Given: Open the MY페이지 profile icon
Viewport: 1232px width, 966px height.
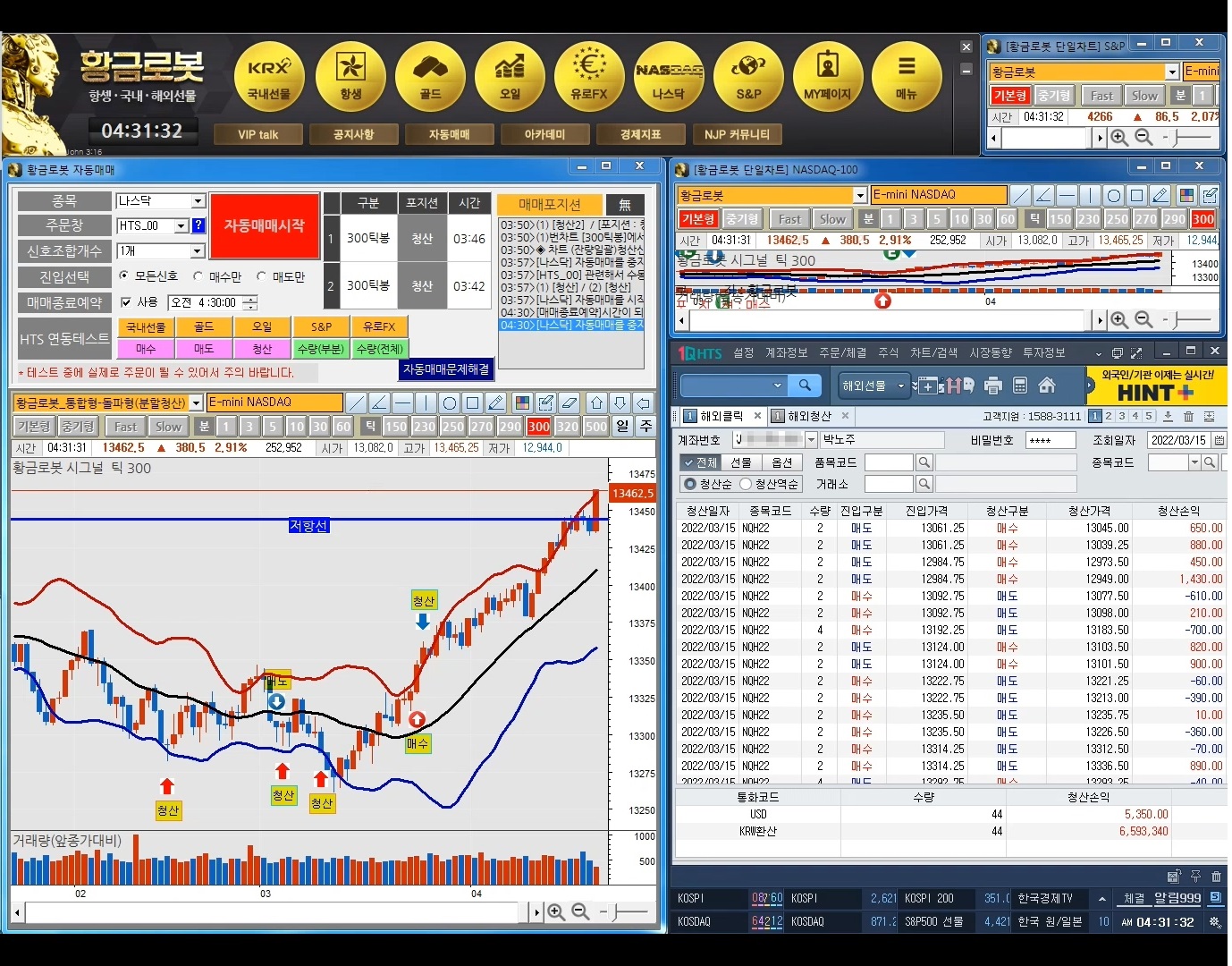Looking at the screenshot, I should tap(828, 77).
